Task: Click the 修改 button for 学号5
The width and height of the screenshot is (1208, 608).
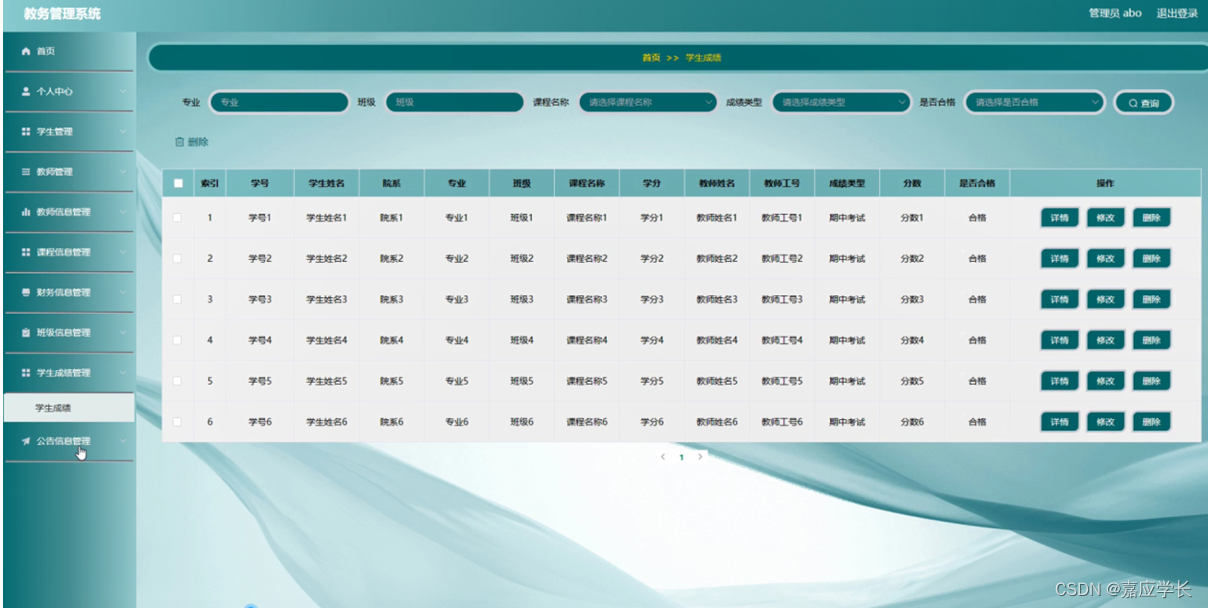Action: coord(1105,381)
